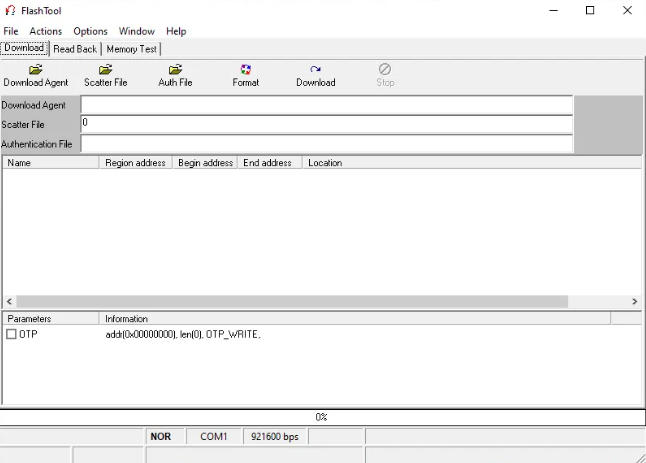Close the FlashTool window
646x463 pixels.
pos(627,10)
